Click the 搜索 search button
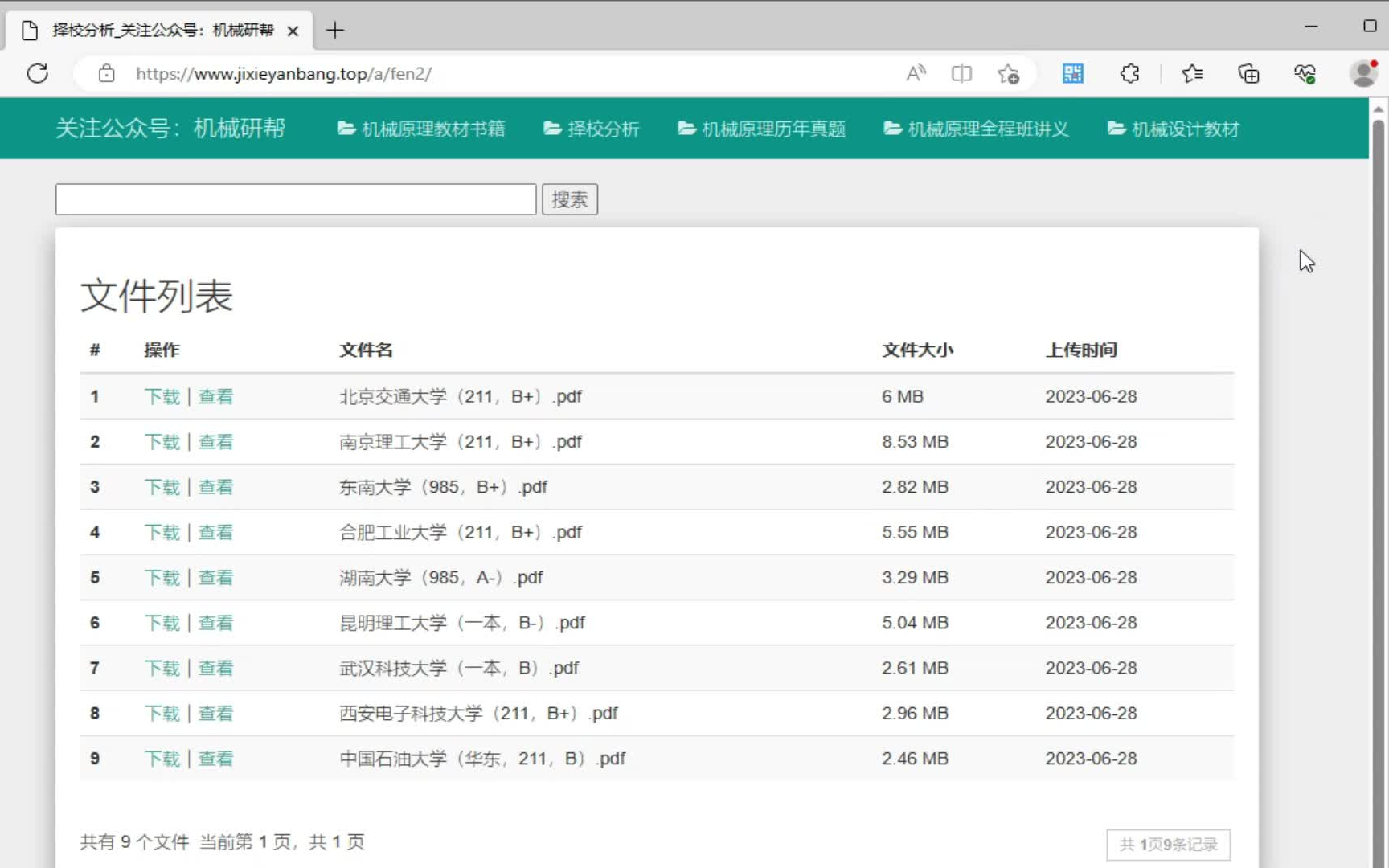The height and width of the screenshot is (868, 1389). click(x=570, y=199)
